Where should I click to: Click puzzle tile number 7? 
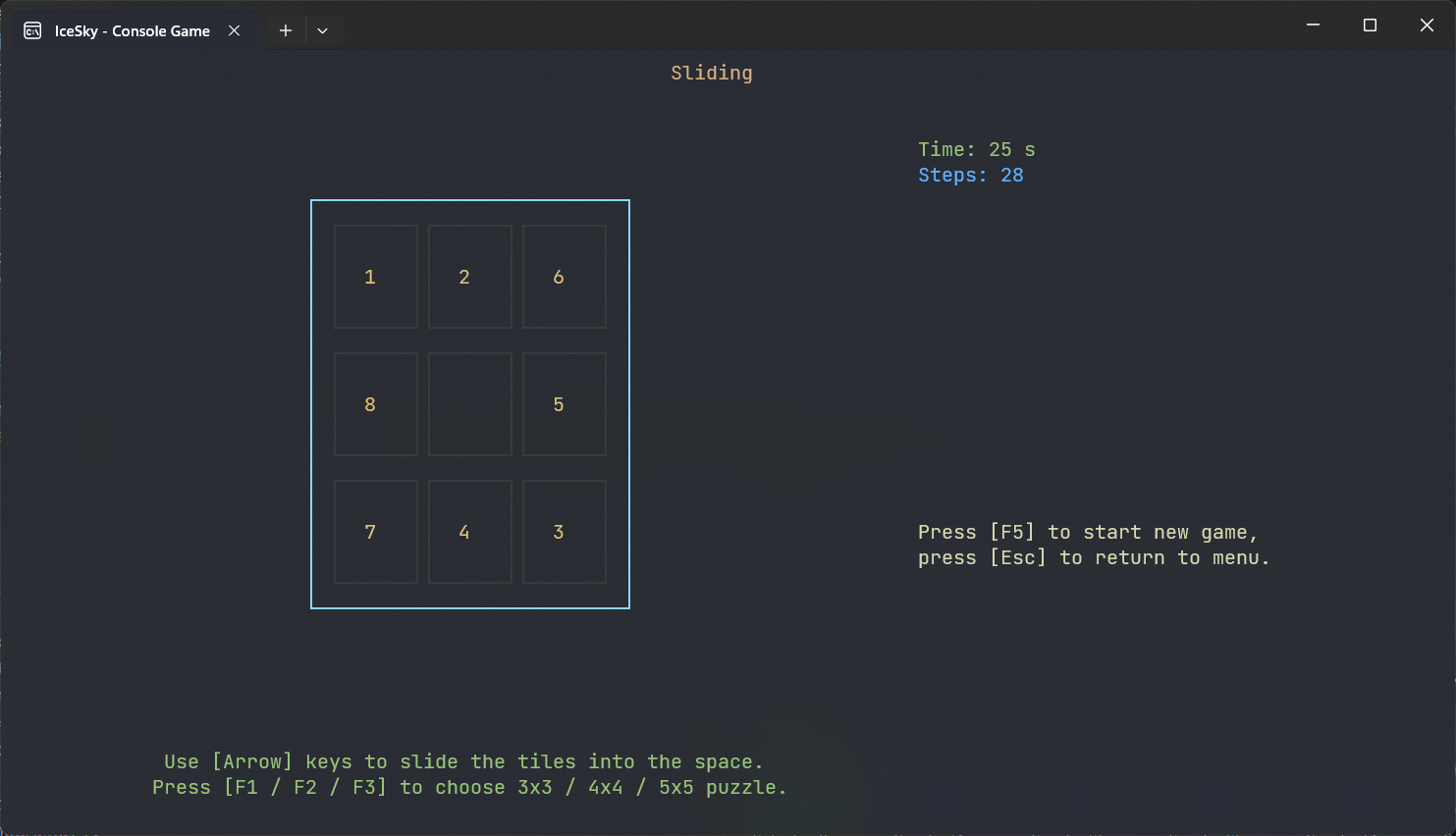pyautogui.click(x=376, y=532)
